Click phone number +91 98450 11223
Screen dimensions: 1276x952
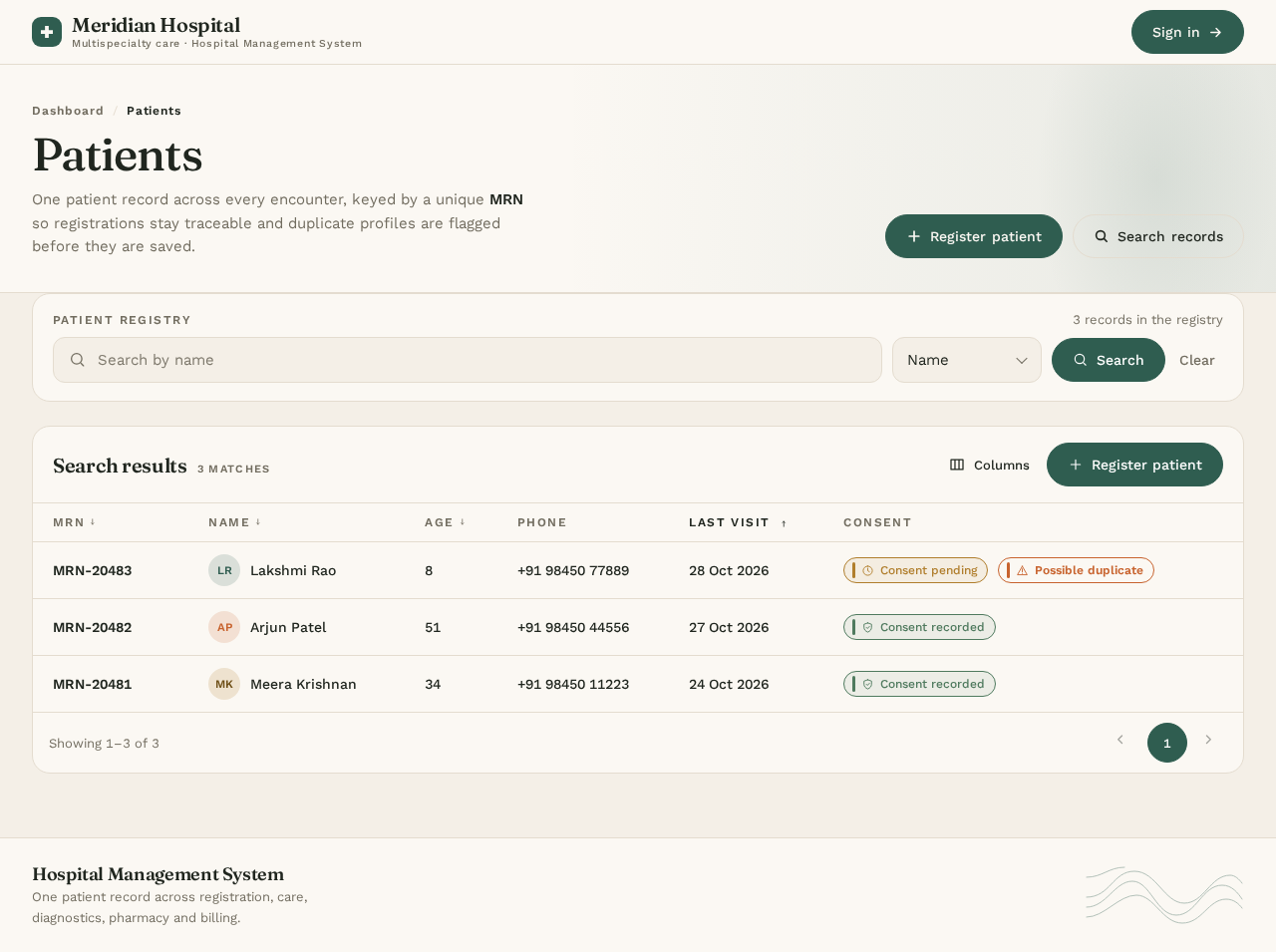(573, 684)
